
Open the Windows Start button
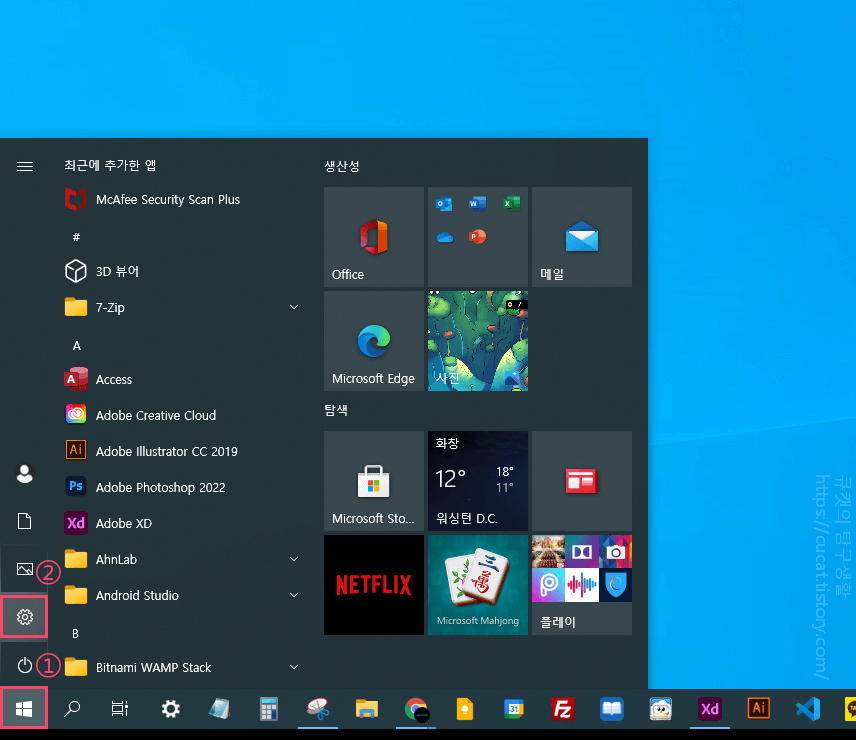(x=24, y=708)
